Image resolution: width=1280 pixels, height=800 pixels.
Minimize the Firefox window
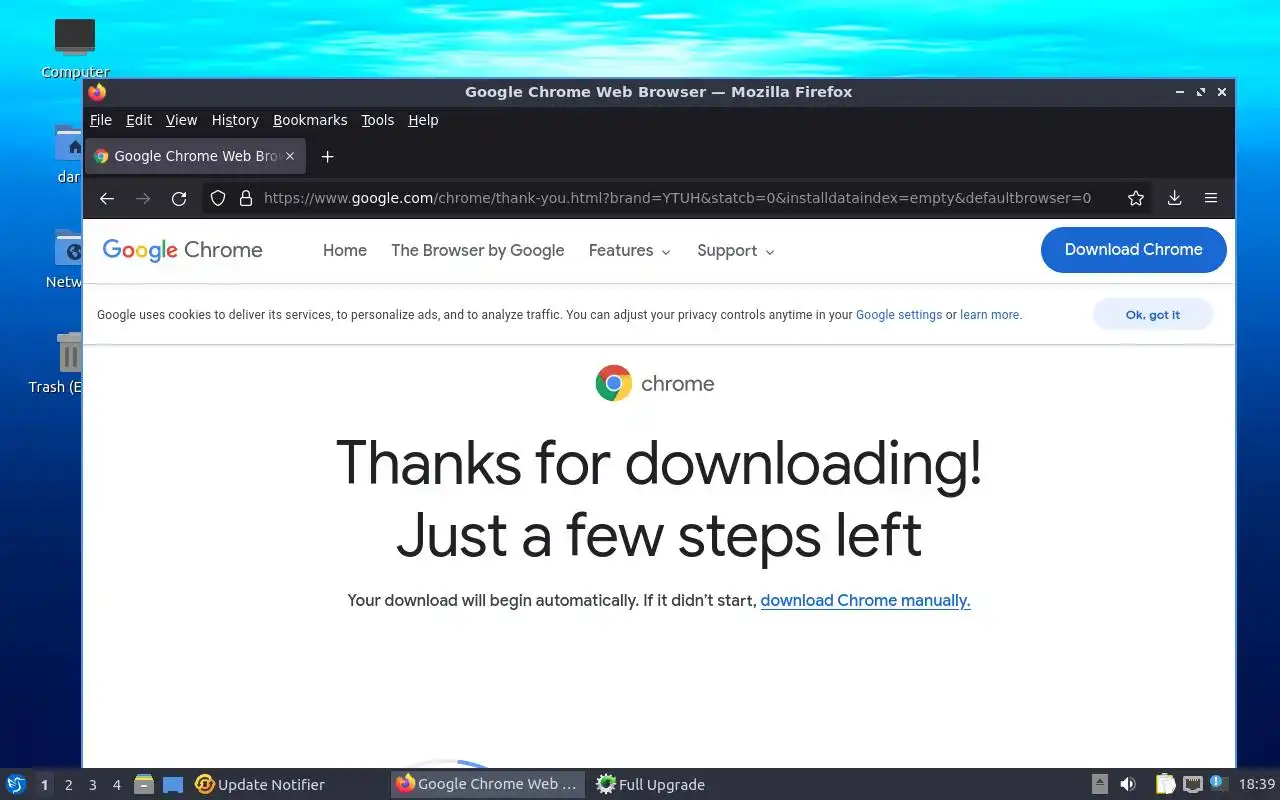coord(1180,92)
